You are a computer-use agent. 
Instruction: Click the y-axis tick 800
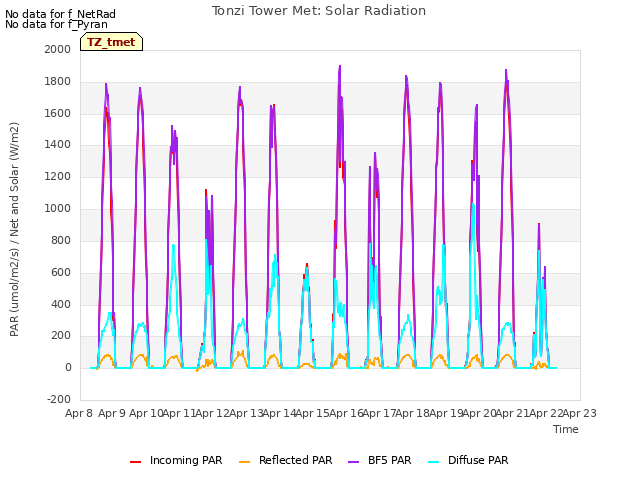pos(60,240)
